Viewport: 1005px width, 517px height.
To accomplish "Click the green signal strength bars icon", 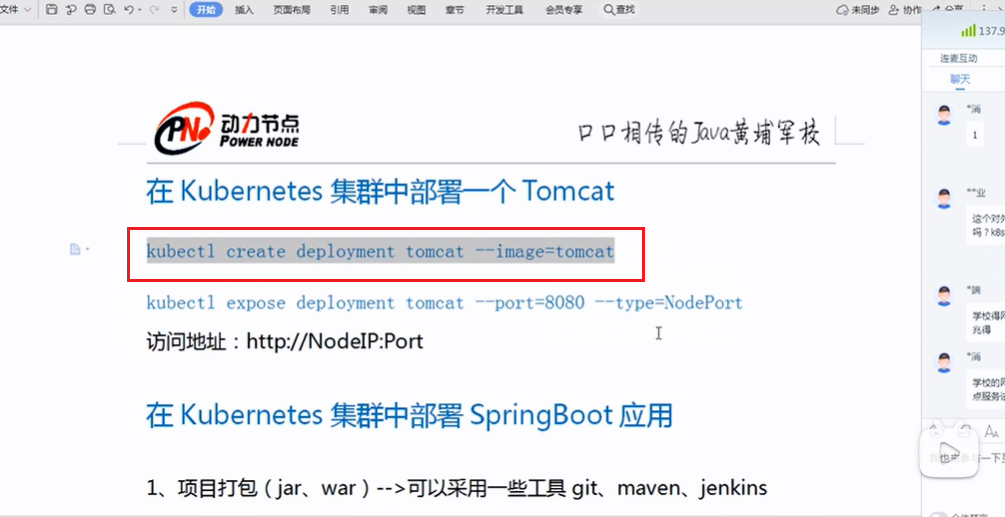I will 968,31.
